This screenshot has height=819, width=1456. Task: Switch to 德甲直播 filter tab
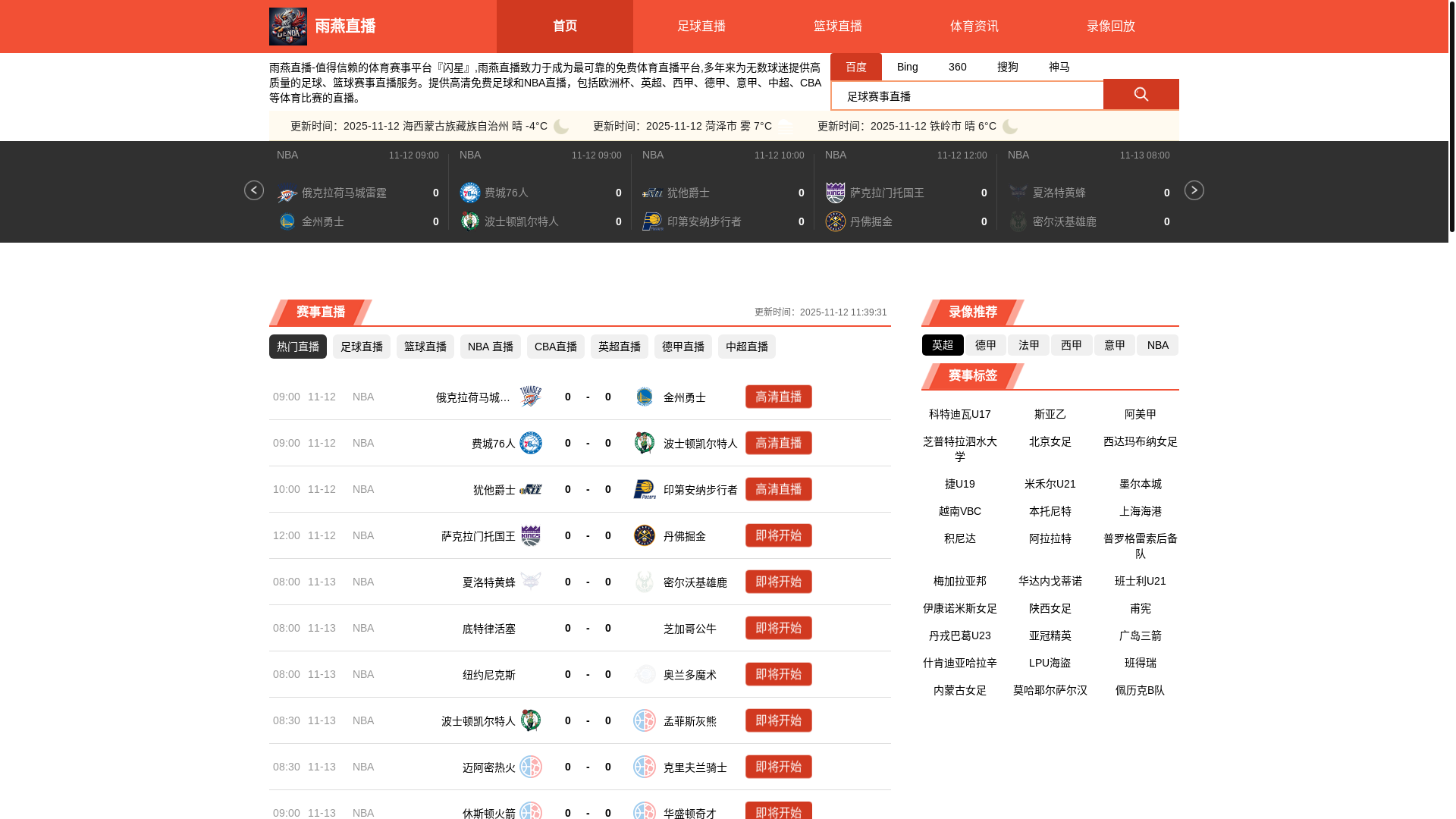pos(683,347)
